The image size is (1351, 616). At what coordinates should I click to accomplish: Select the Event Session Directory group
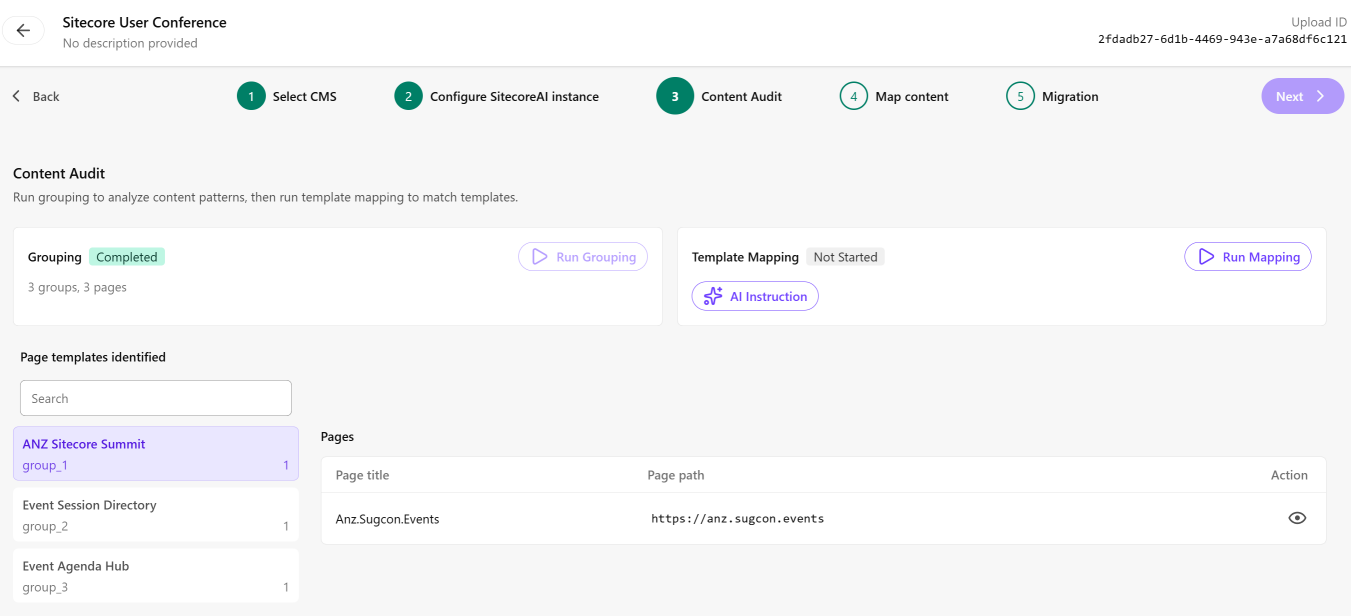click(156, 515)
